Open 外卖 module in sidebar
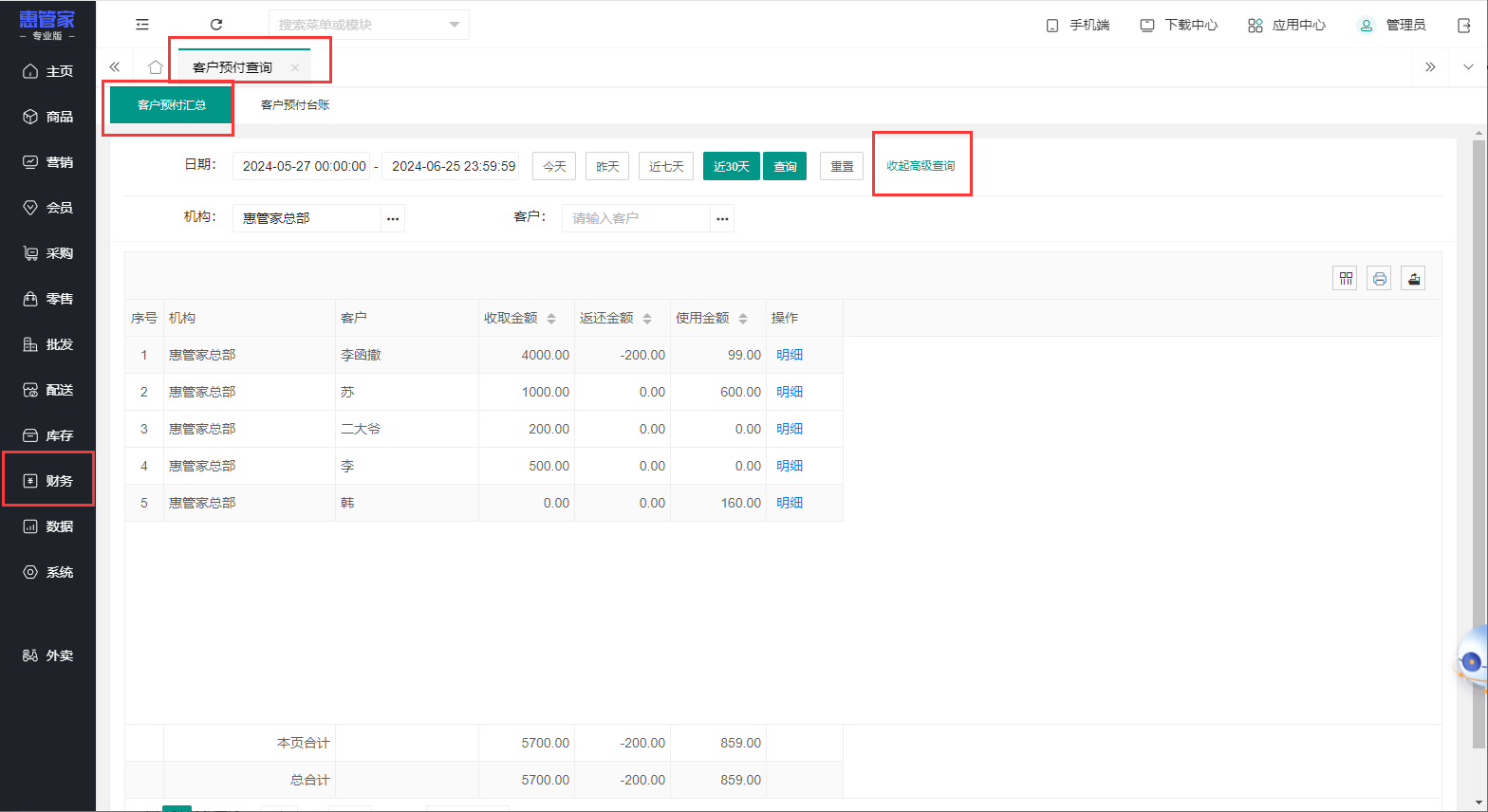The image size is (1488, 812). pos(47,655)
